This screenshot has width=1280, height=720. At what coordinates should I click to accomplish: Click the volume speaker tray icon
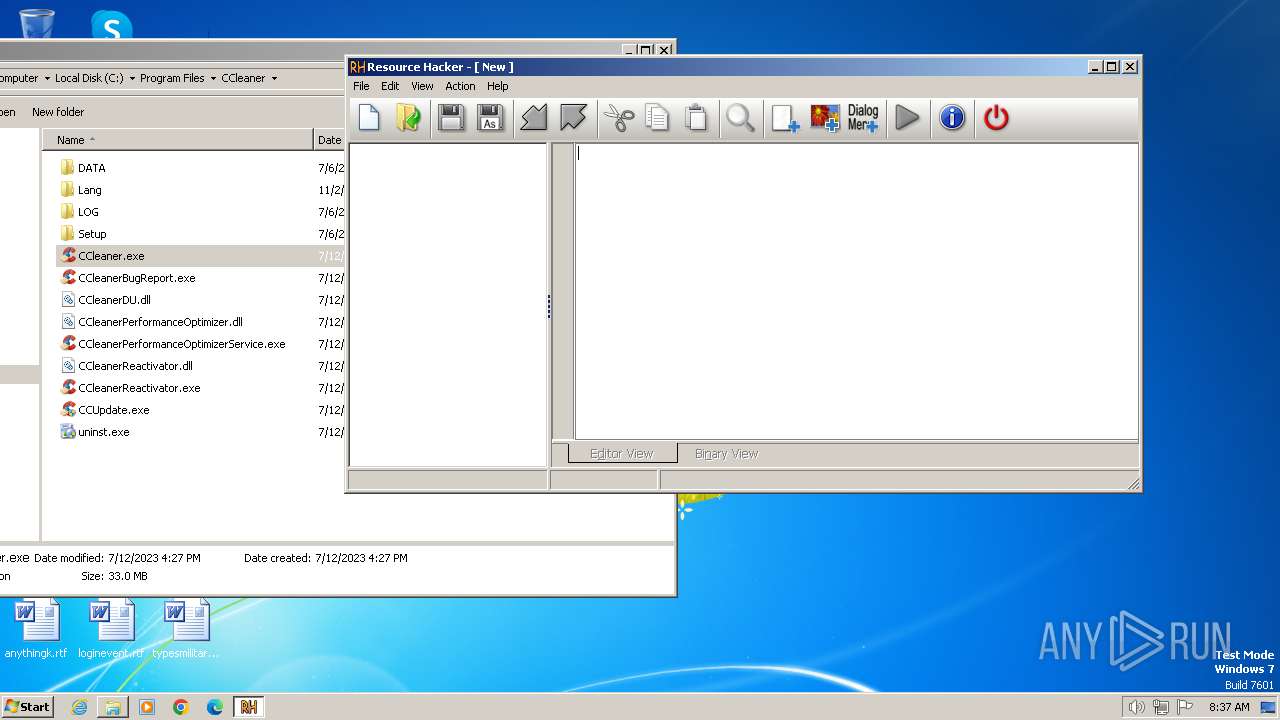pyautogui.click(x=1136, y=707)
